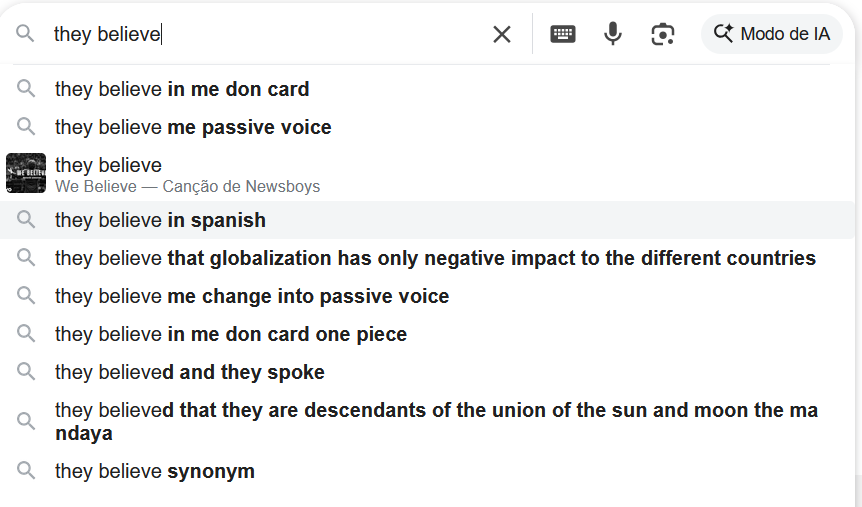Choose "they believe me change into passive voice"
The height and width of the screenshot is (507, 862).
252,296
